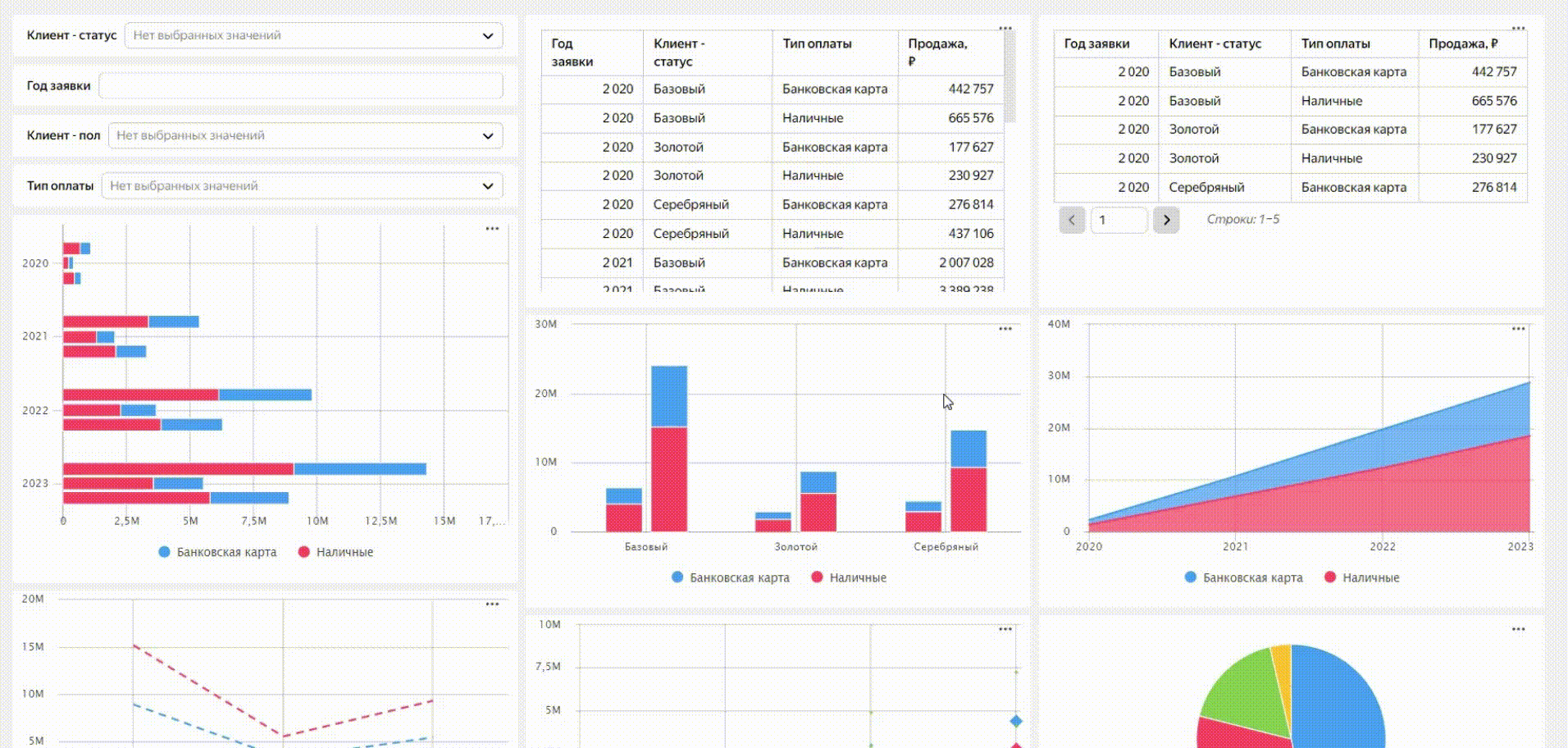Toggle Наличные legend in the column chart

pyautogui.click(x=849, y=578)
